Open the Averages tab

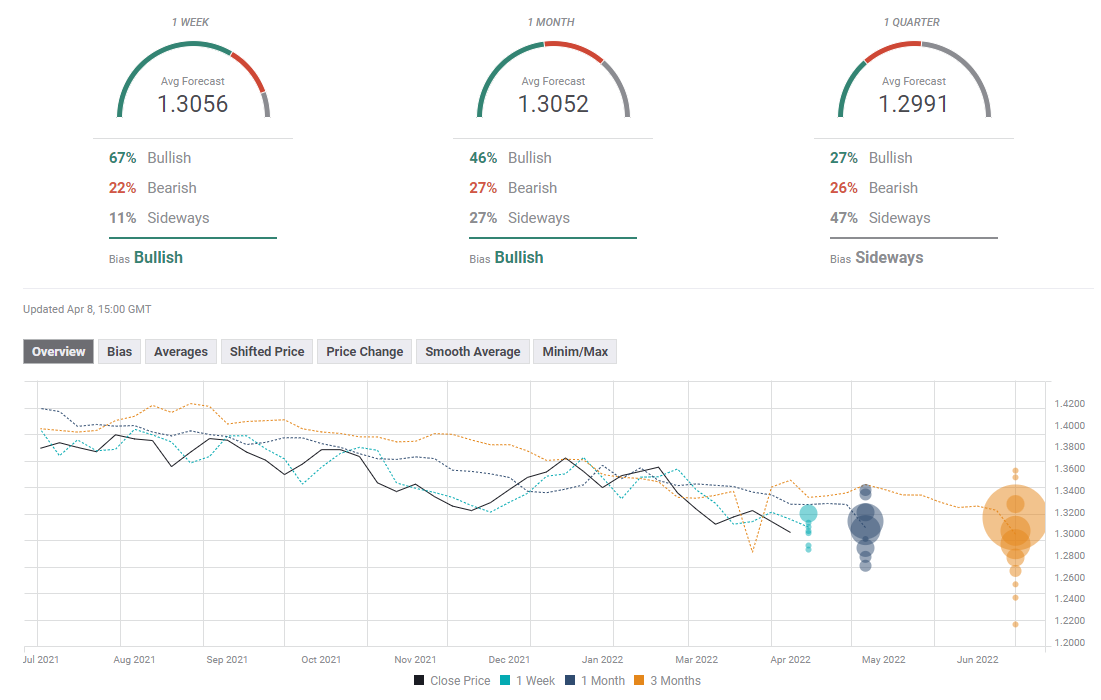181,352
